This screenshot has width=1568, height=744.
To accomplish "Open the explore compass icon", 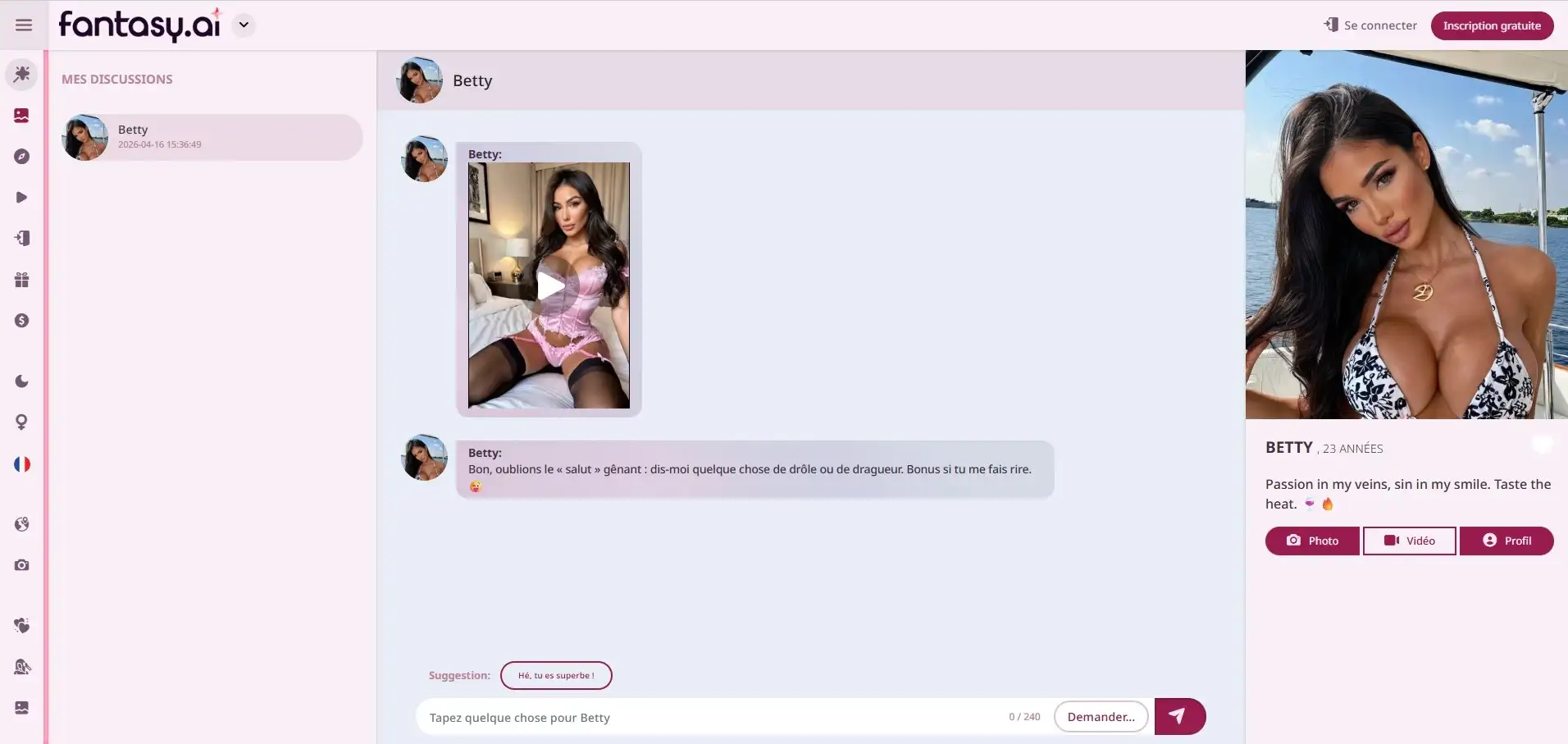I will tap(21, 156).
